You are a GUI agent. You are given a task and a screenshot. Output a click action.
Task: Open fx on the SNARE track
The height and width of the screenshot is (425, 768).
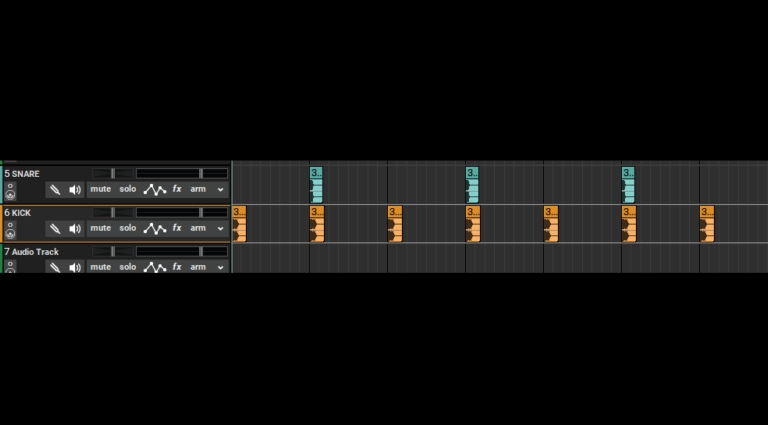[x=177, y=189]
